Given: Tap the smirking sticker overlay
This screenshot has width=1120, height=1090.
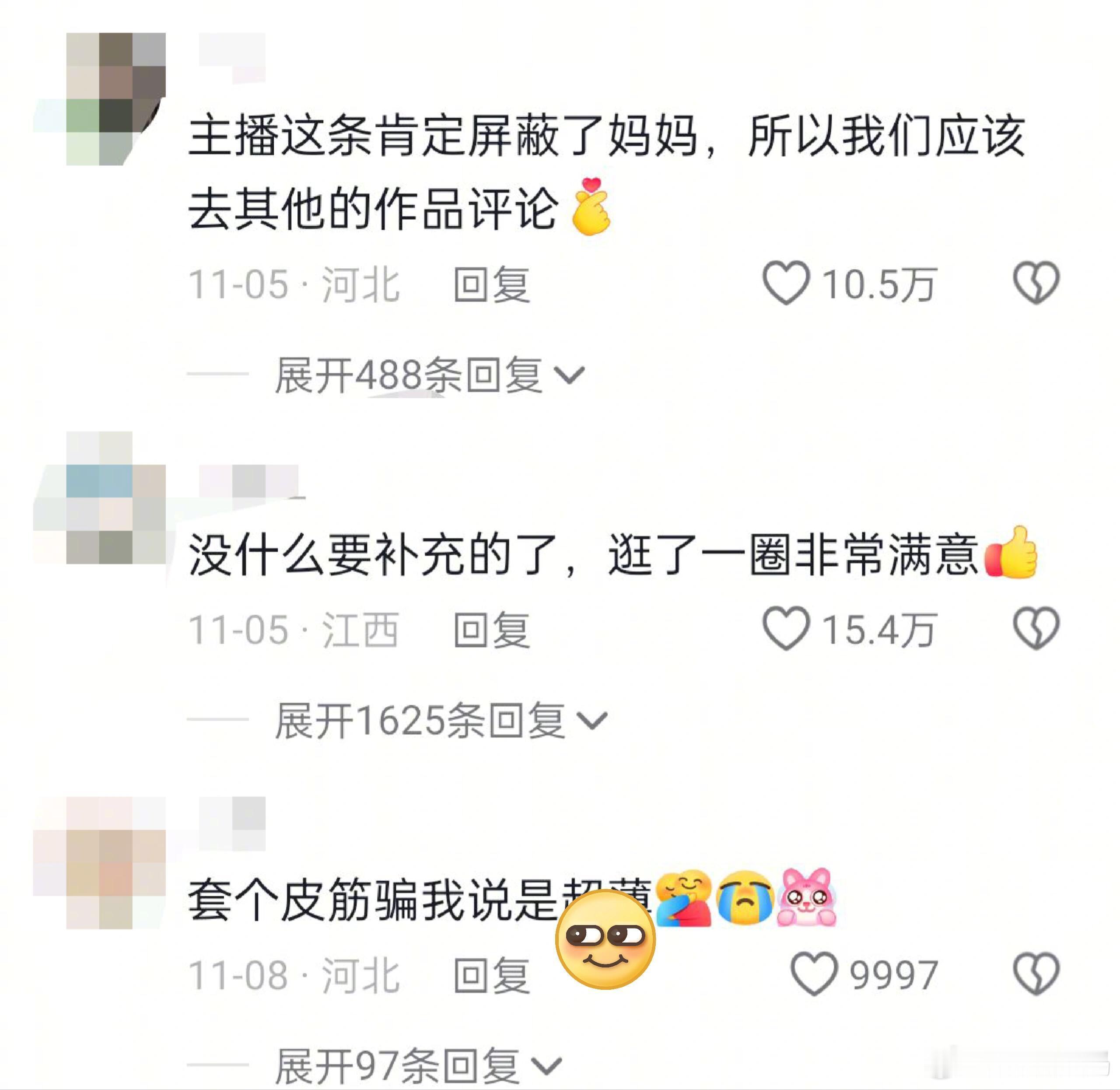Looking at the screenshot, I should [605, 940].
